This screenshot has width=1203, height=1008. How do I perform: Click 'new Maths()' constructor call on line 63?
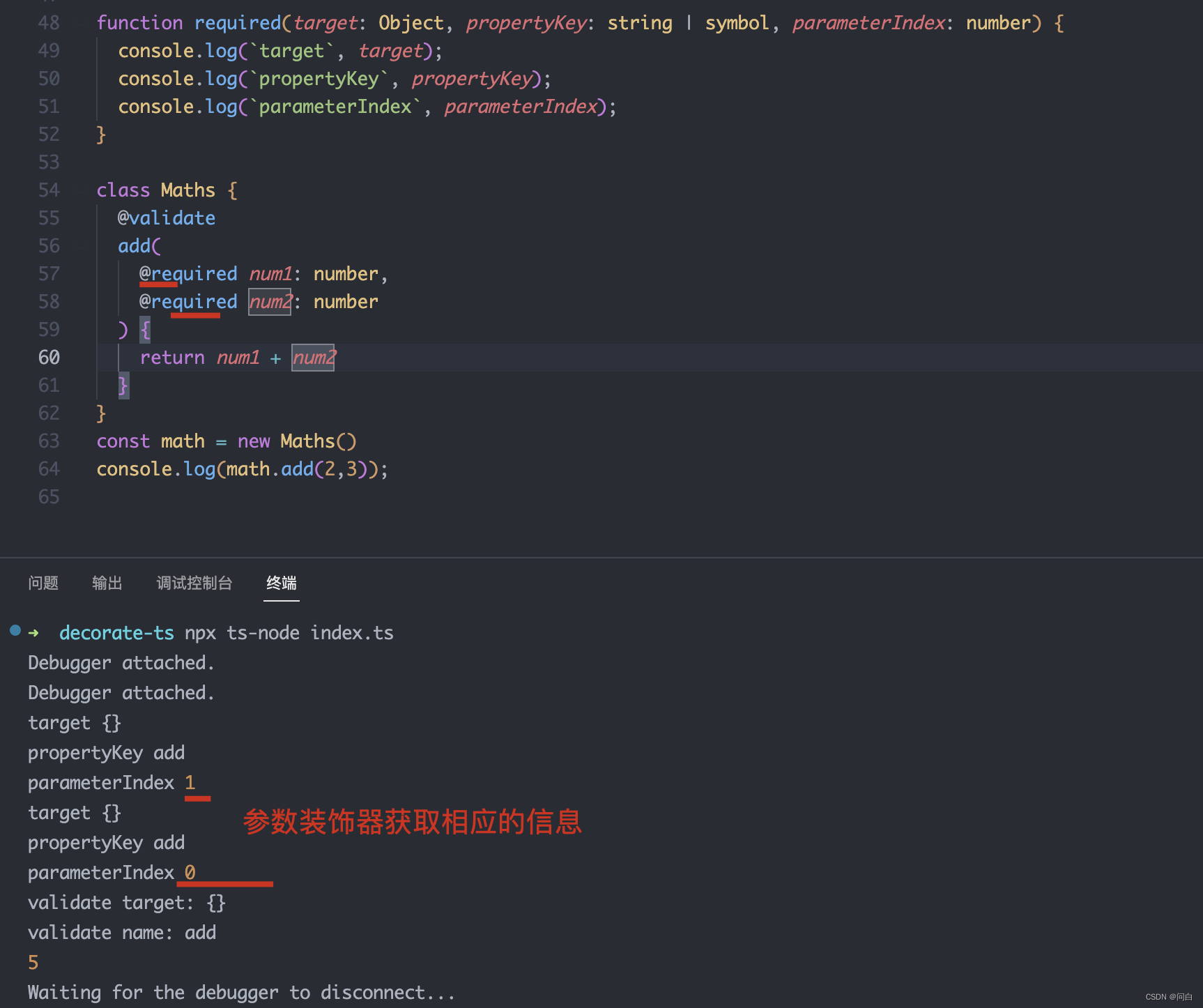297,441
